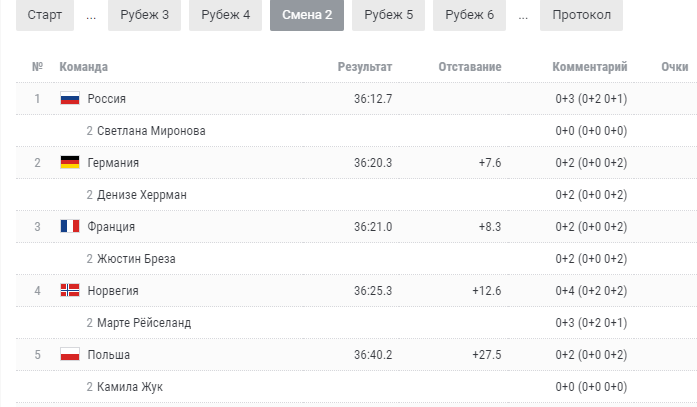697x407 pixels.
Task: Switch to the Рубеж 3 tab
Action: (x=144, y=15)
